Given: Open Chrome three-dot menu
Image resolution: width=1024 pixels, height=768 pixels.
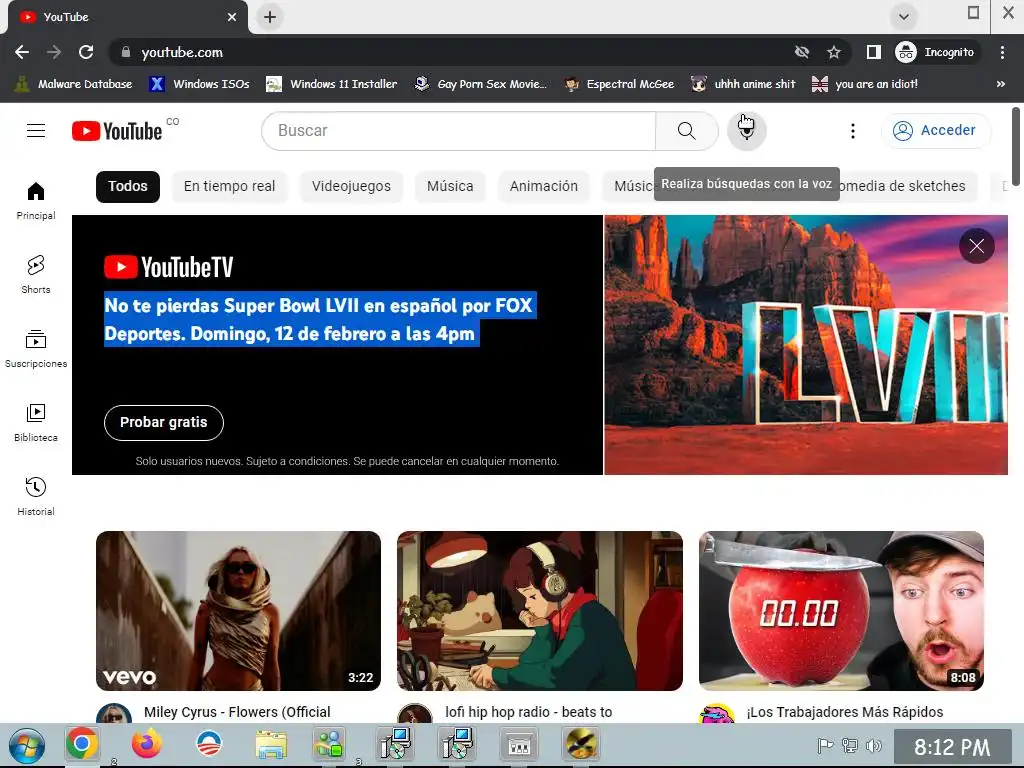Looking at the screenshot, I should [1002, 52].
